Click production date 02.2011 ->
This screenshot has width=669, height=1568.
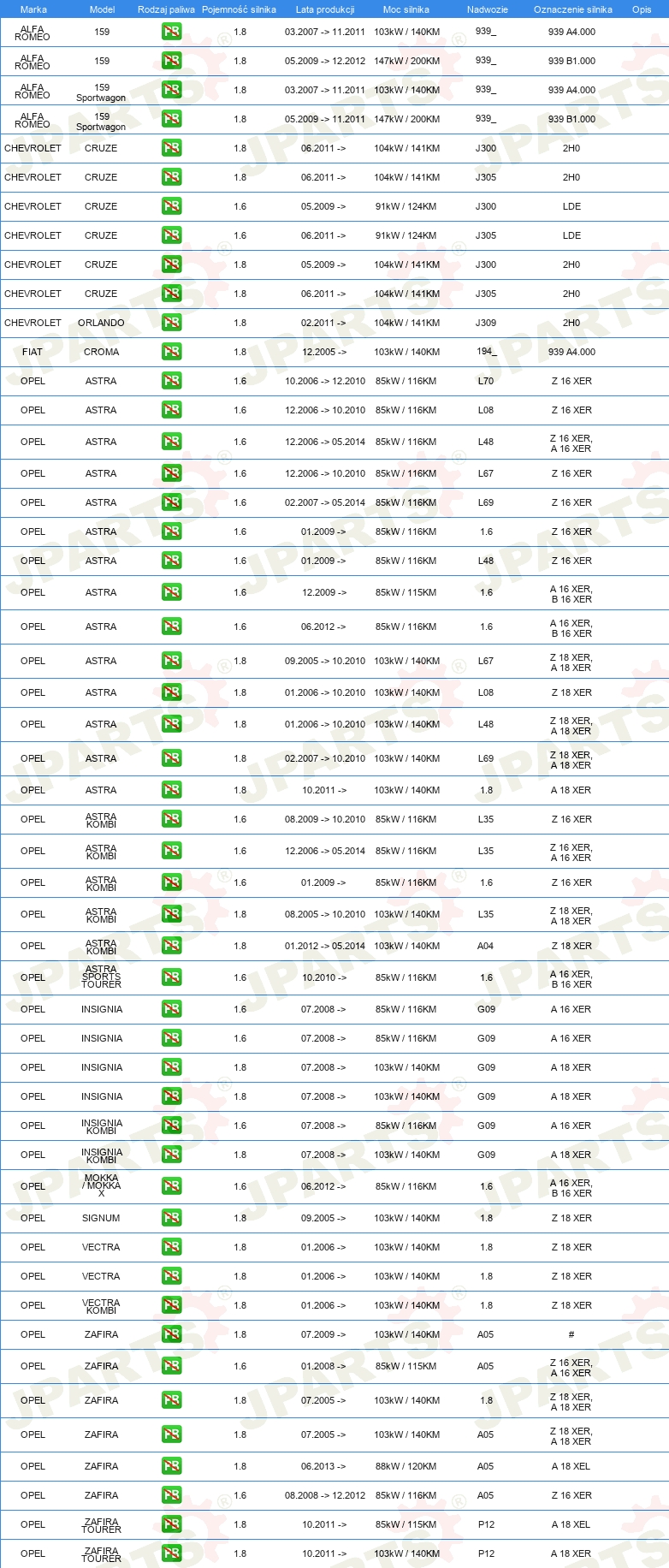point(323,323)
